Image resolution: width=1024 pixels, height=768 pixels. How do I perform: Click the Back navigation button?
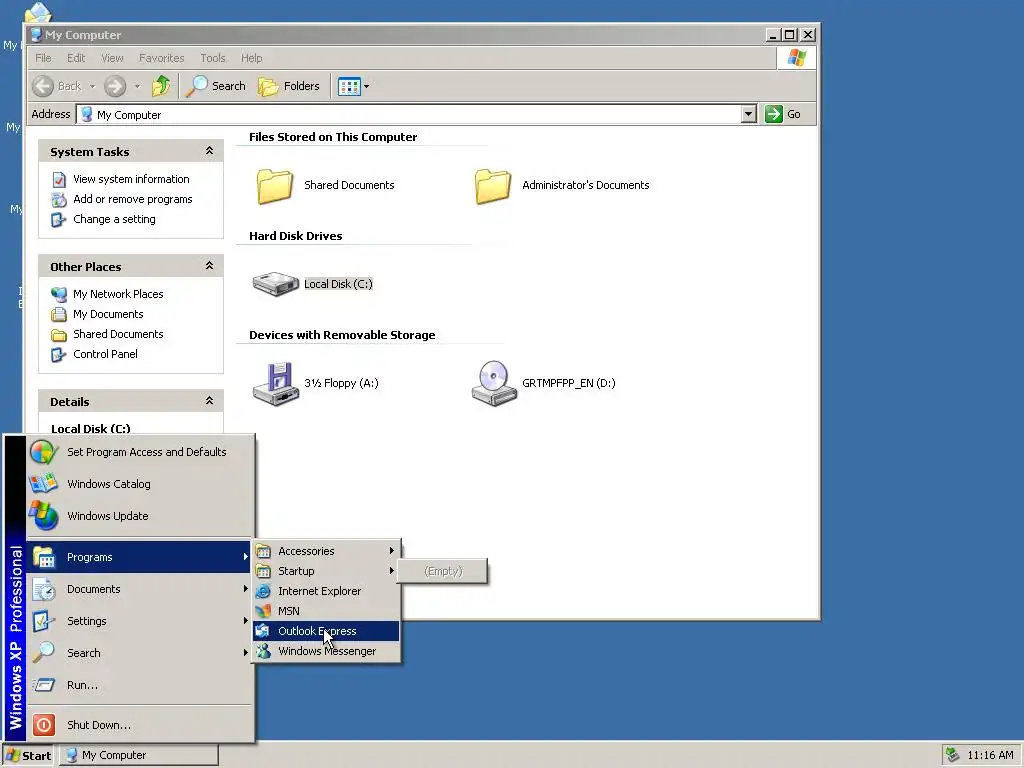click(57, 86)
